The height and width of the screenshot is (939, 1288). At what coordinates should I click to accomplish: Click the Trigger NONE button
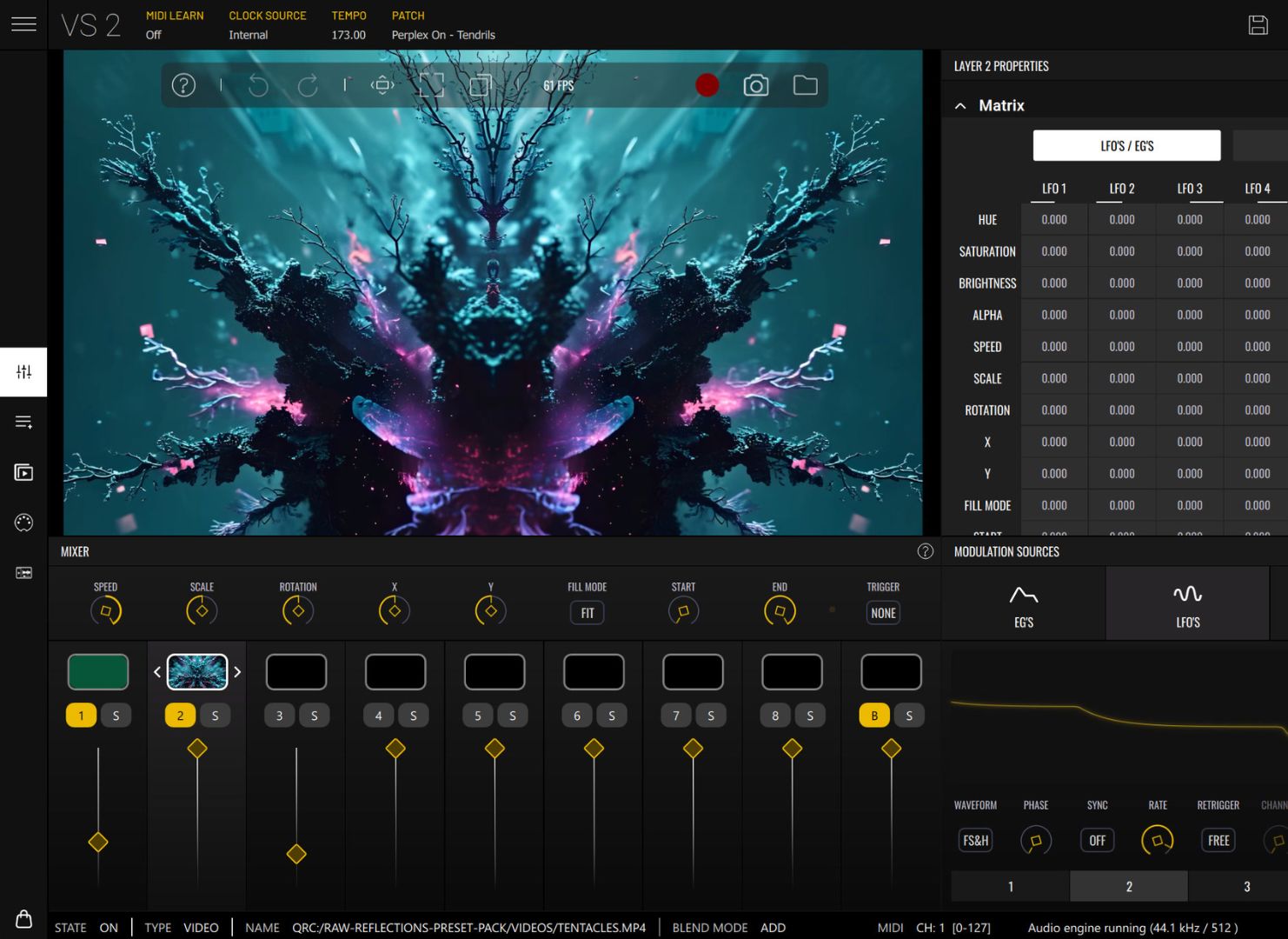click(883, 613)
